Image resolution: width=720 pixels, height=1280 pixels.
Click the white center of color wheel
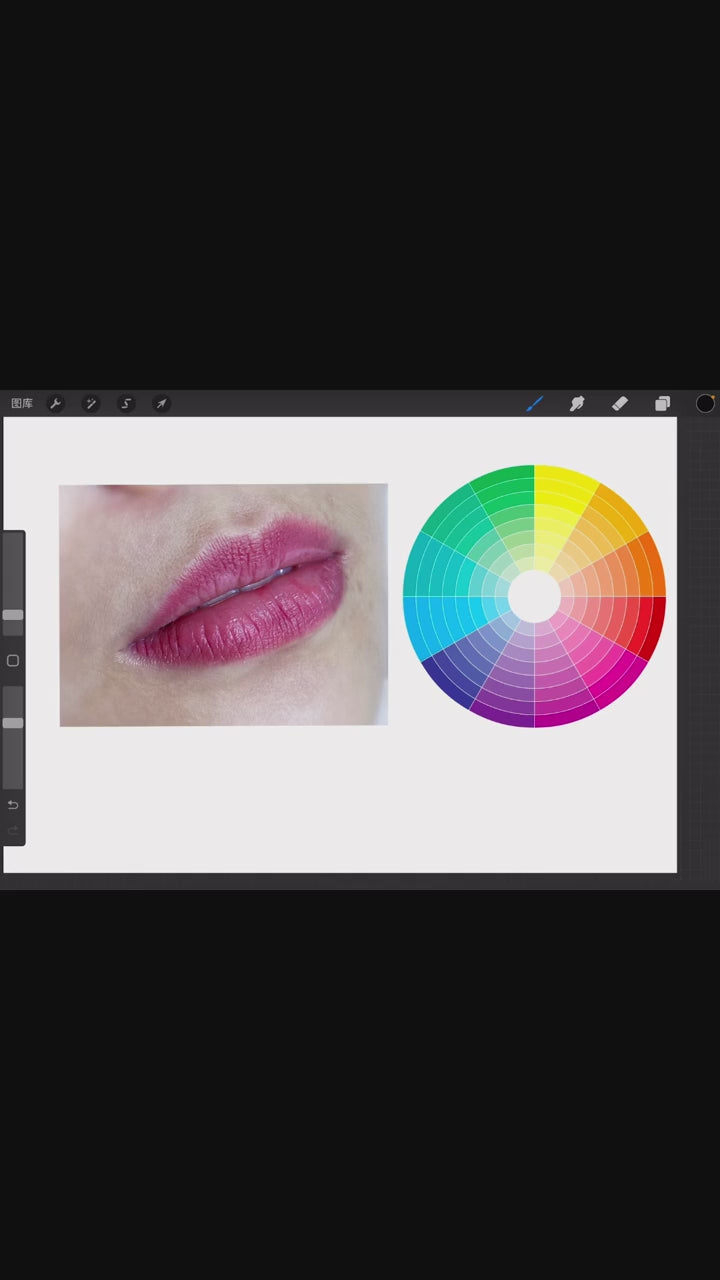click(534, 596)
